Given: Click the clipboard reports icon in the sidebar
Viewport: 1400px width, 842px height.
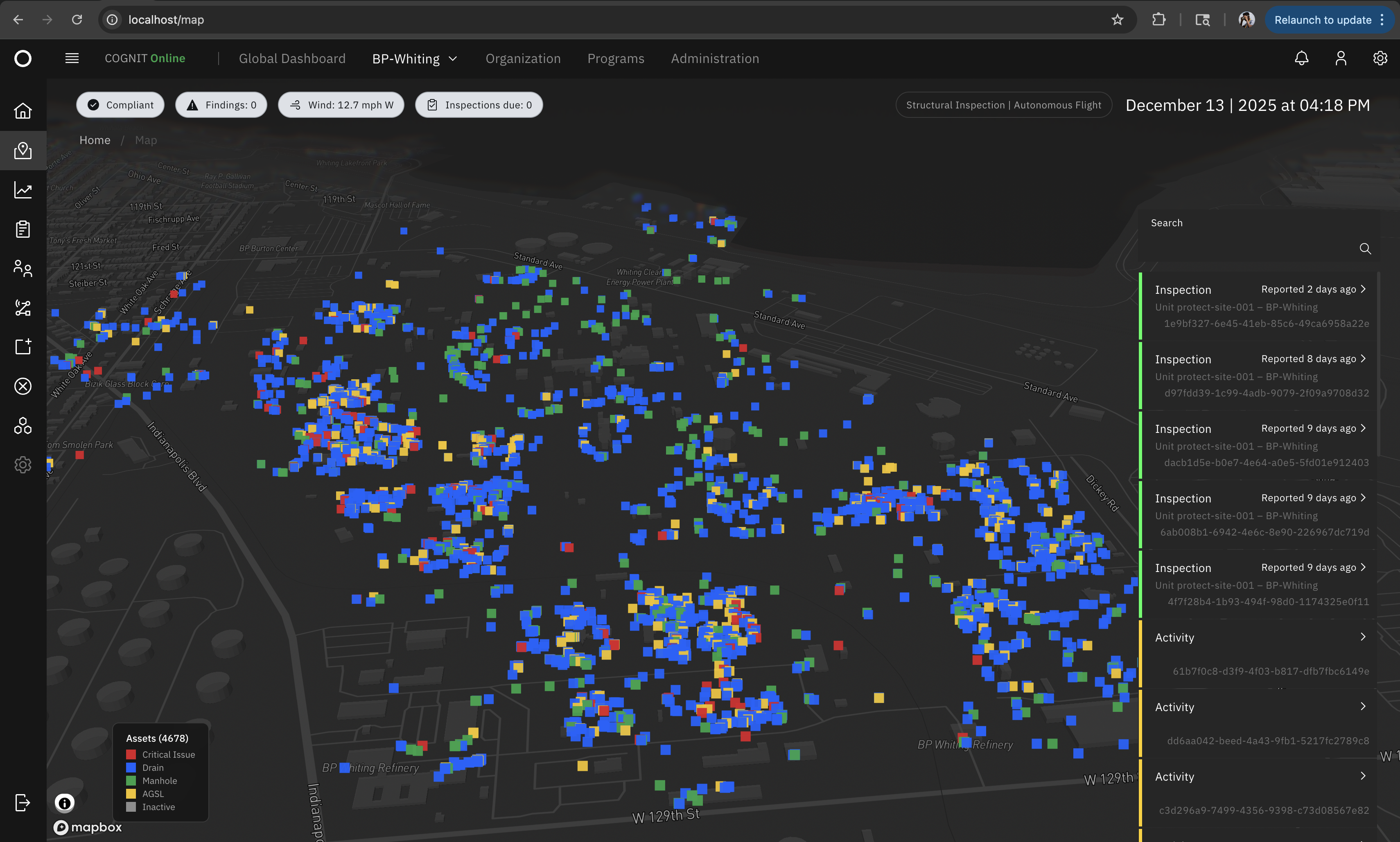Looking at the screenshot, I should (23, 229).
